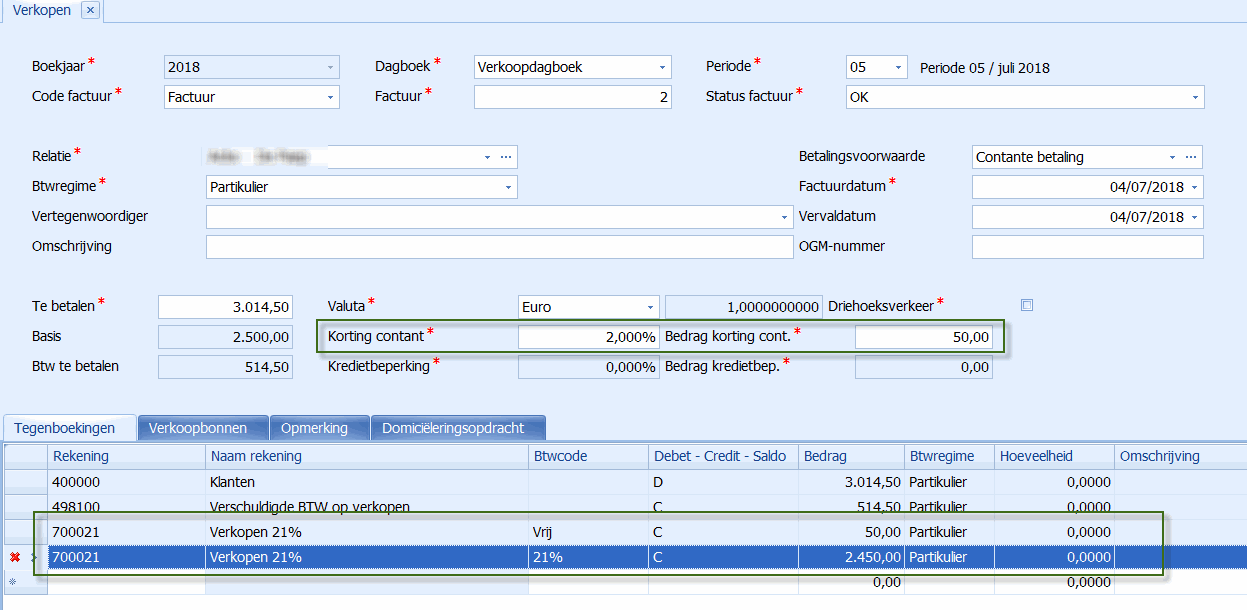Click the red X icon on the selected row
The image size is (1247, 610).
click(14, 557)
